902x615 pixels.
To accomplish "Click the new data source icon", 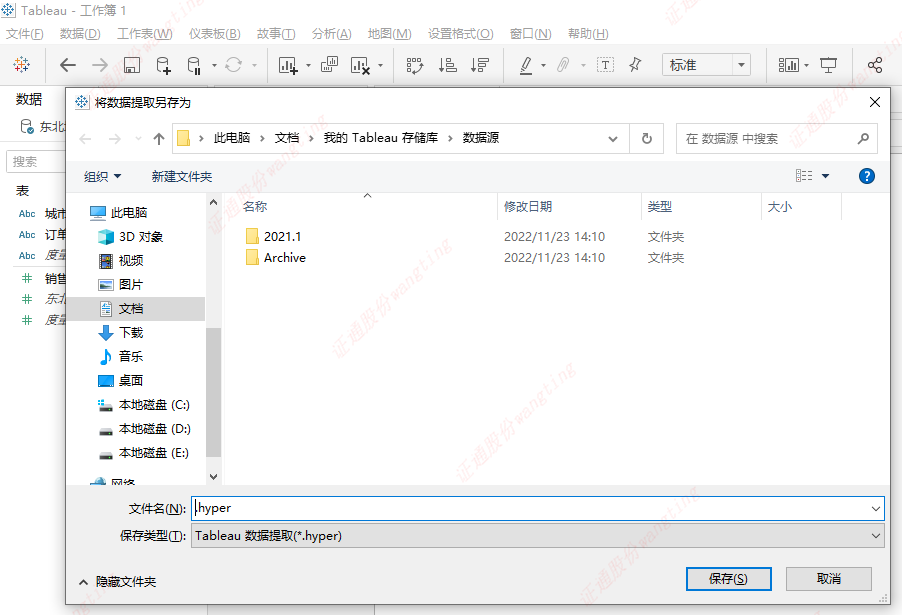I will (x=163, y=65).
